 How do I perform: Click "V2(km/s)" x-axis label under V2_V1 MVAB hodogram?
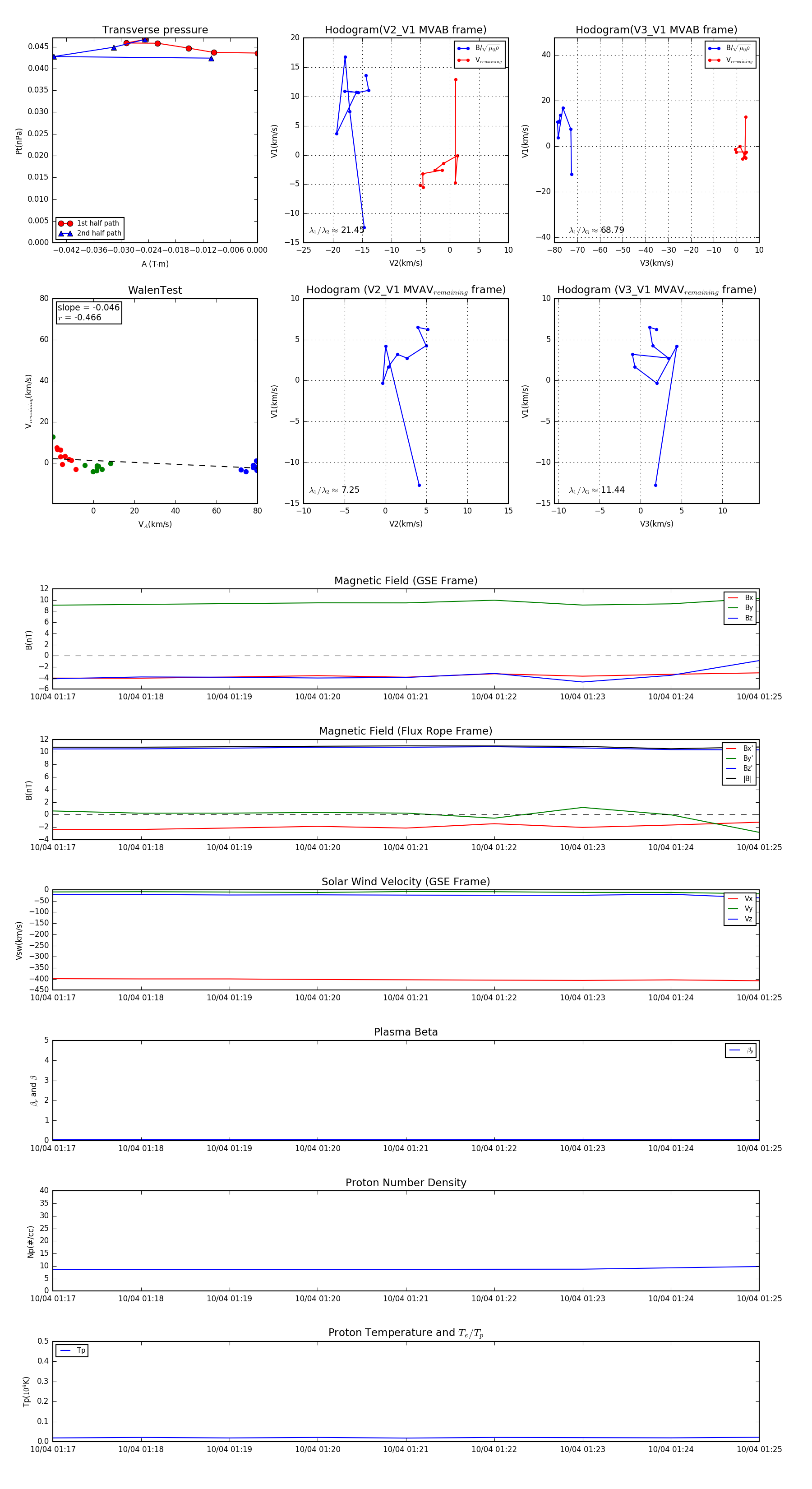(x=406, y=263)
